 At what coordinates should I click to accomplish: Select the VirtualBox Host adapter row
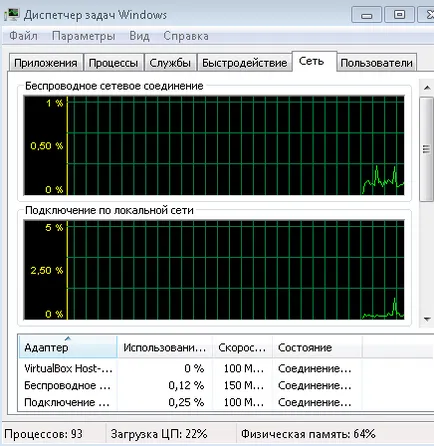coord(190,368)
